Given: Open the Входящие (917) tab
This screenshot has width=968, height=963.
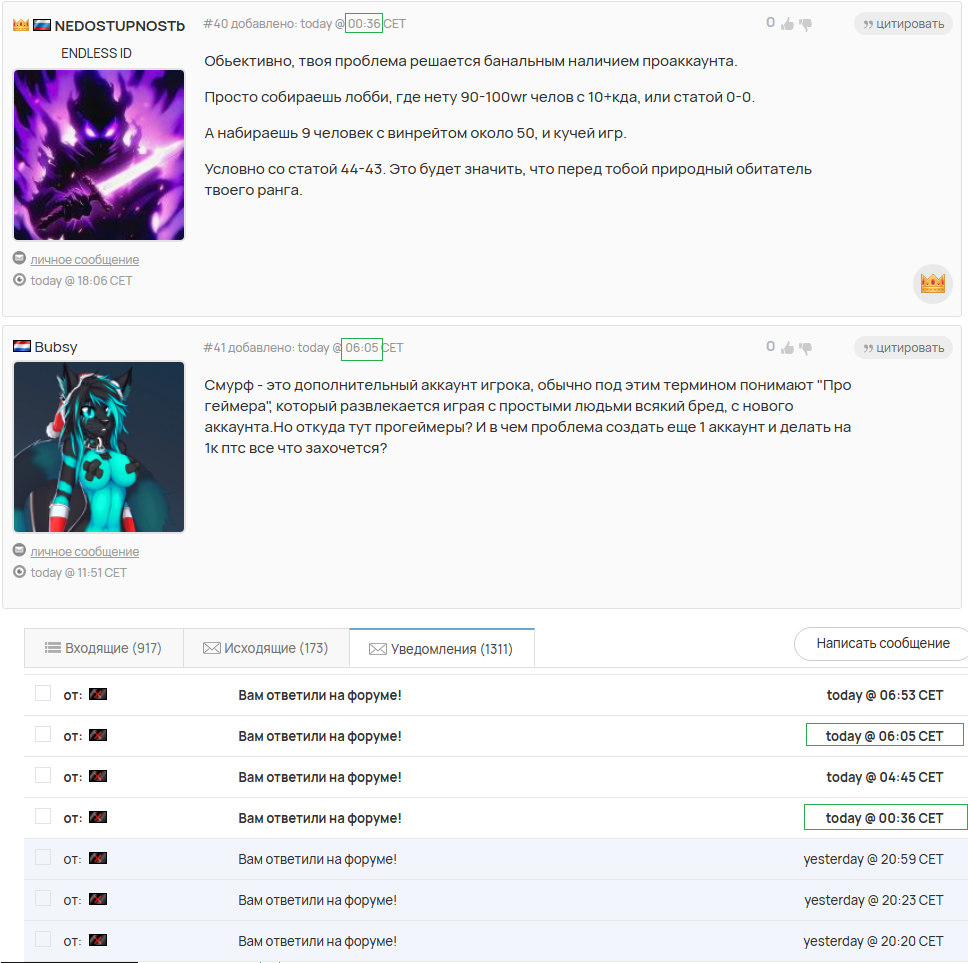Looking at the screenshot, I should tap(104, 648).
